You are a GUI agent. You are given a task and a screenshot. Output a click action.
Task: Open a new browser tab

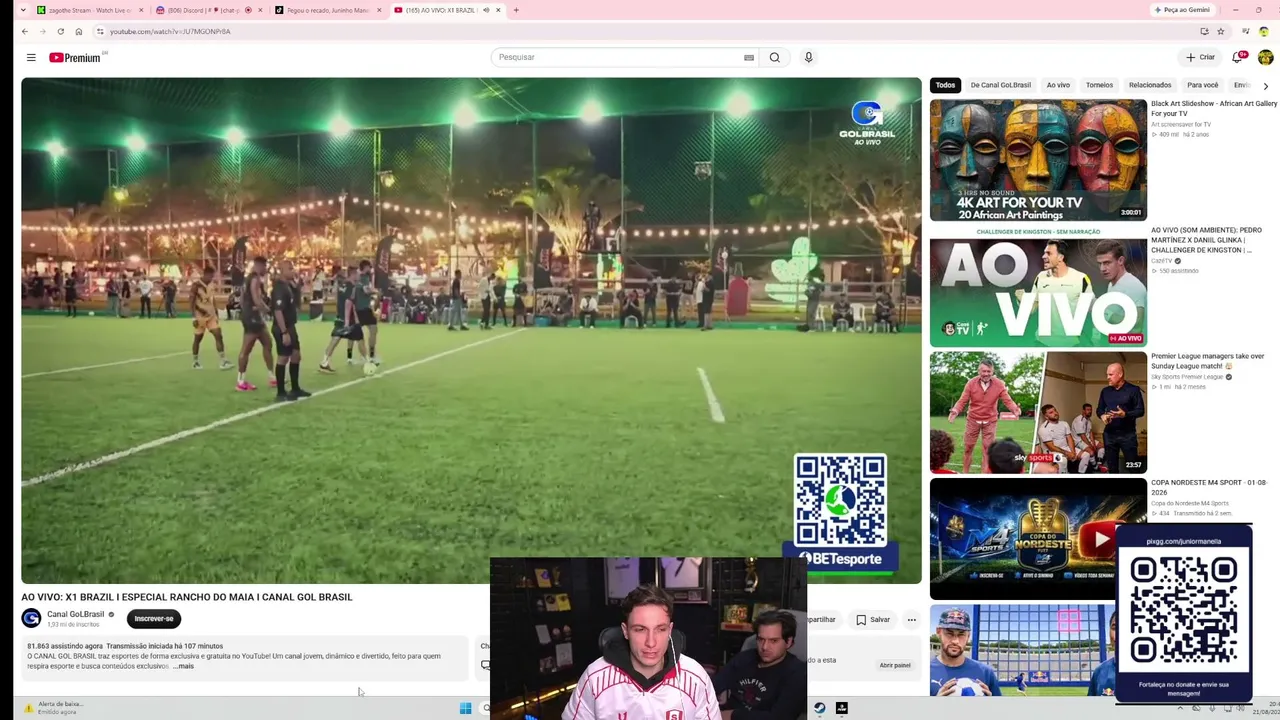[x=516, y=10]
